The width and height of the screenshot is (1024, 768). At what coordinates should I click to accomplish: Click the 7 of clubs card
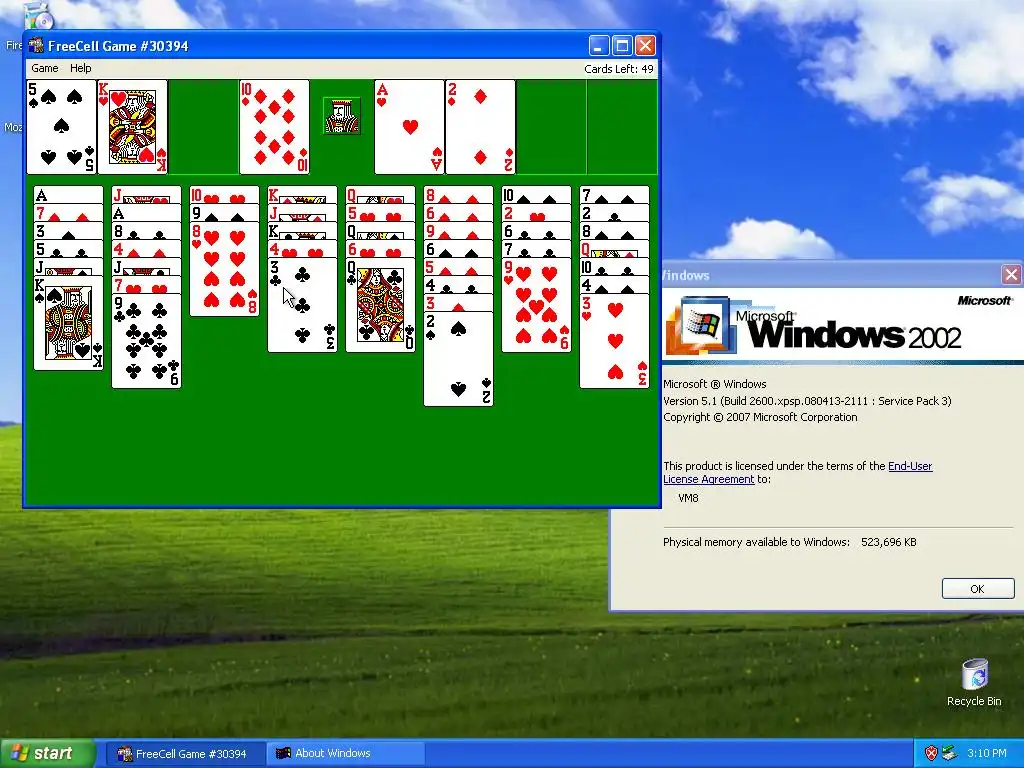click(x=536, y=249)
